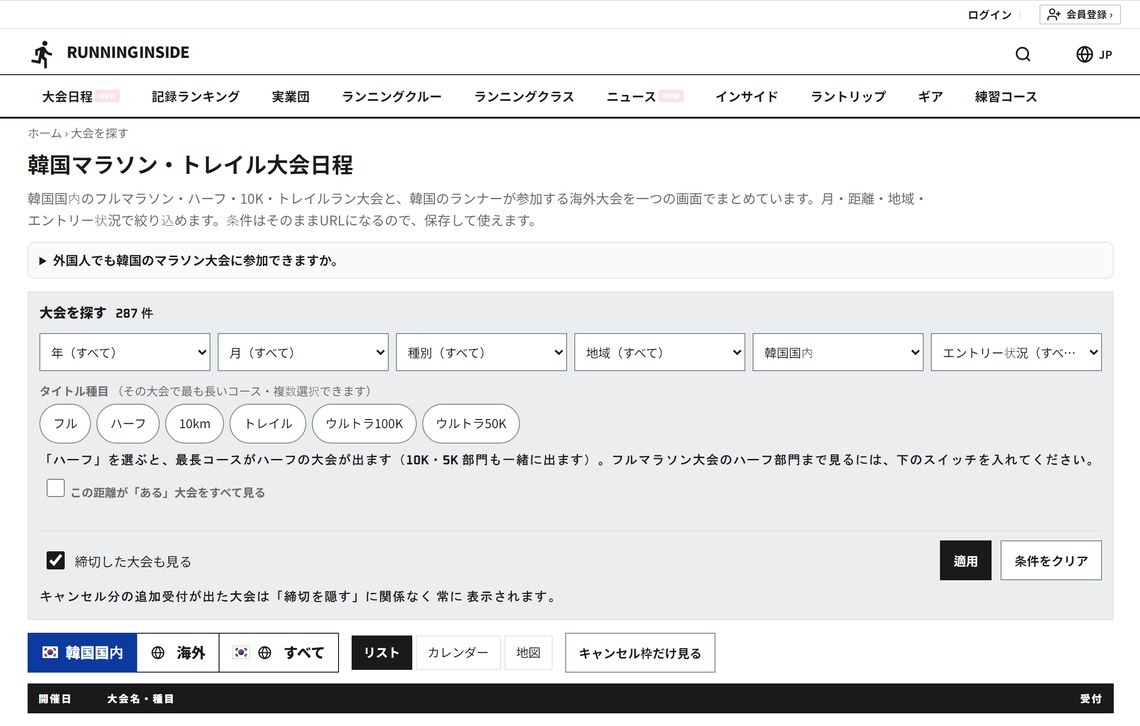Screen dimensions: 1140x726
Task: Open the 年（すべて） dropdown
Action: pos(125,352)
